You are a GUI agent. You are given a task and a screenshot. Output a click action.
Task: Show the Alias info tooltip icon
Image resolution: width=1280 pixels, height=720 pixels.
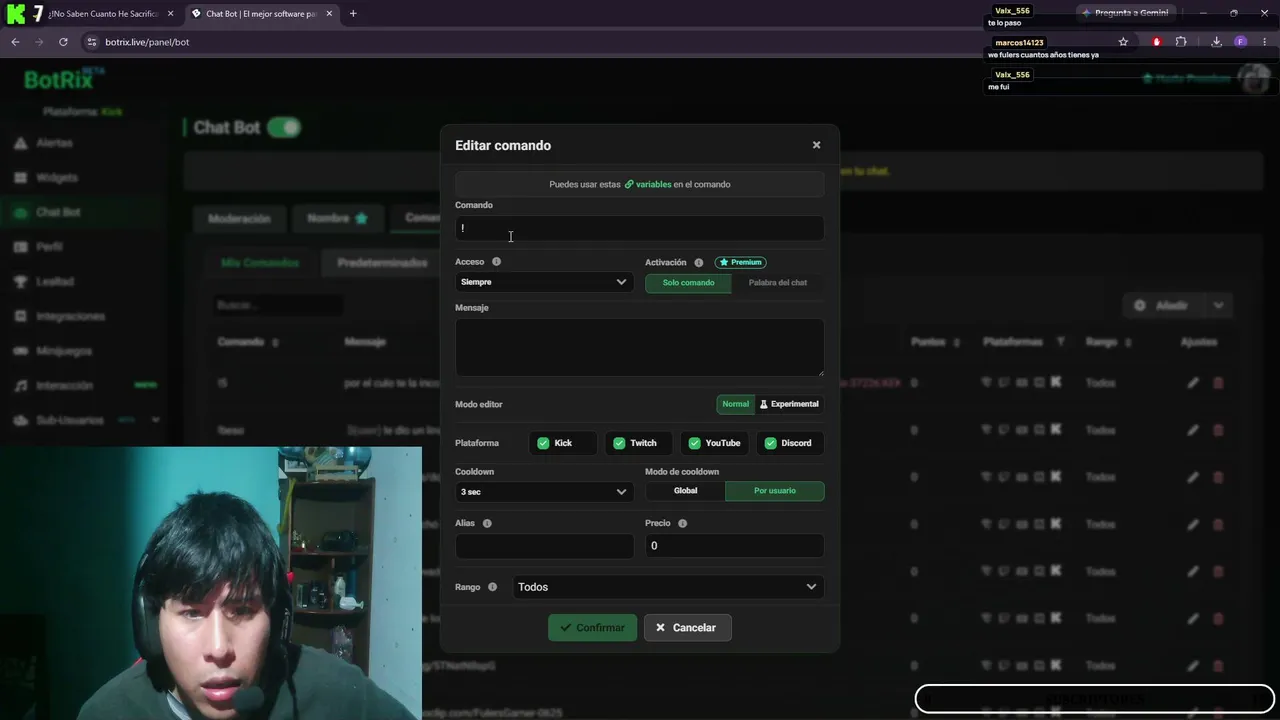[x=487, y=524]
